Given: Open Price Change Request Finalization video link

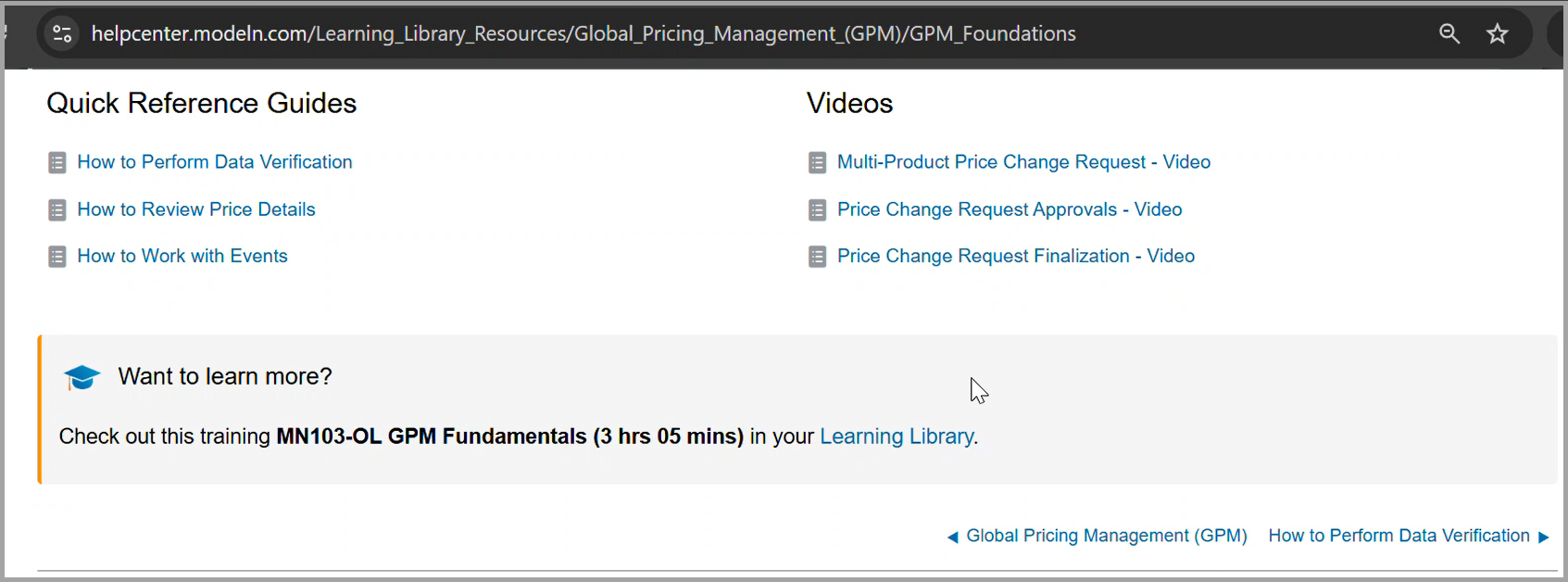Looking at the screenshot, I should click(x=1015, y=256).
